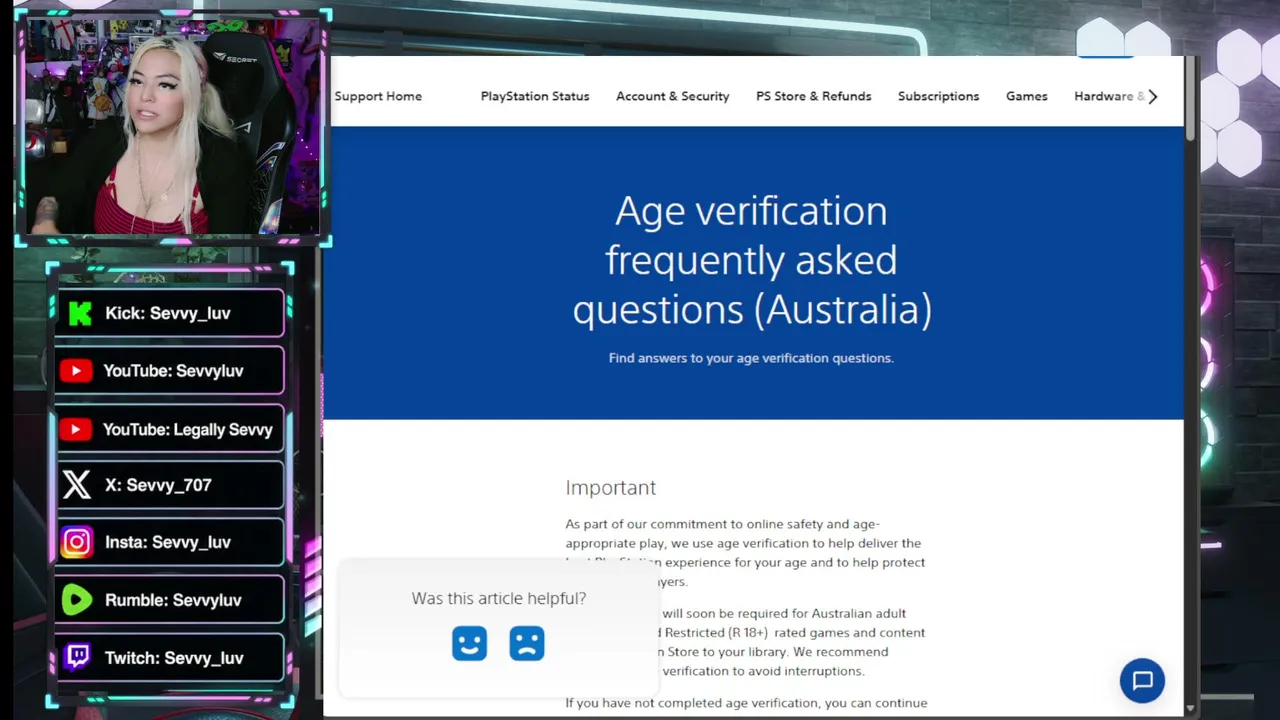
Task: Click the streamer webcam thumbnail
Action: click(x=172, y=127)
